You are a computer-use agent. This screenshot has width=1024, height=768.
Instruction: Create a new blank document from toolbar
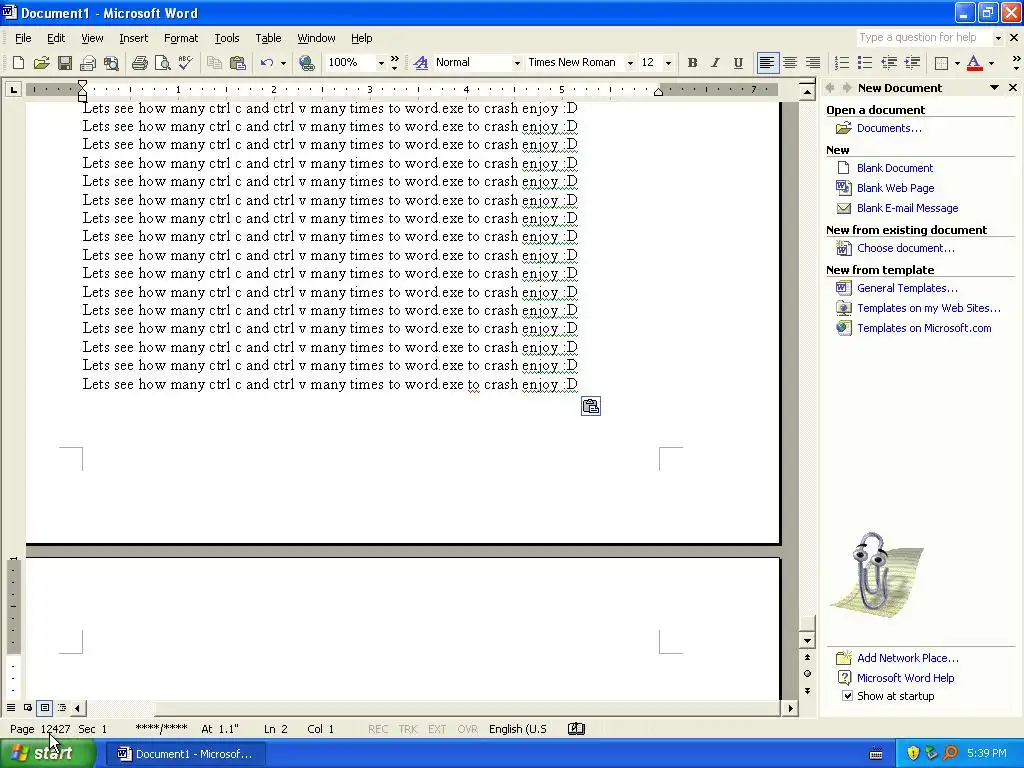pos(18,63)
